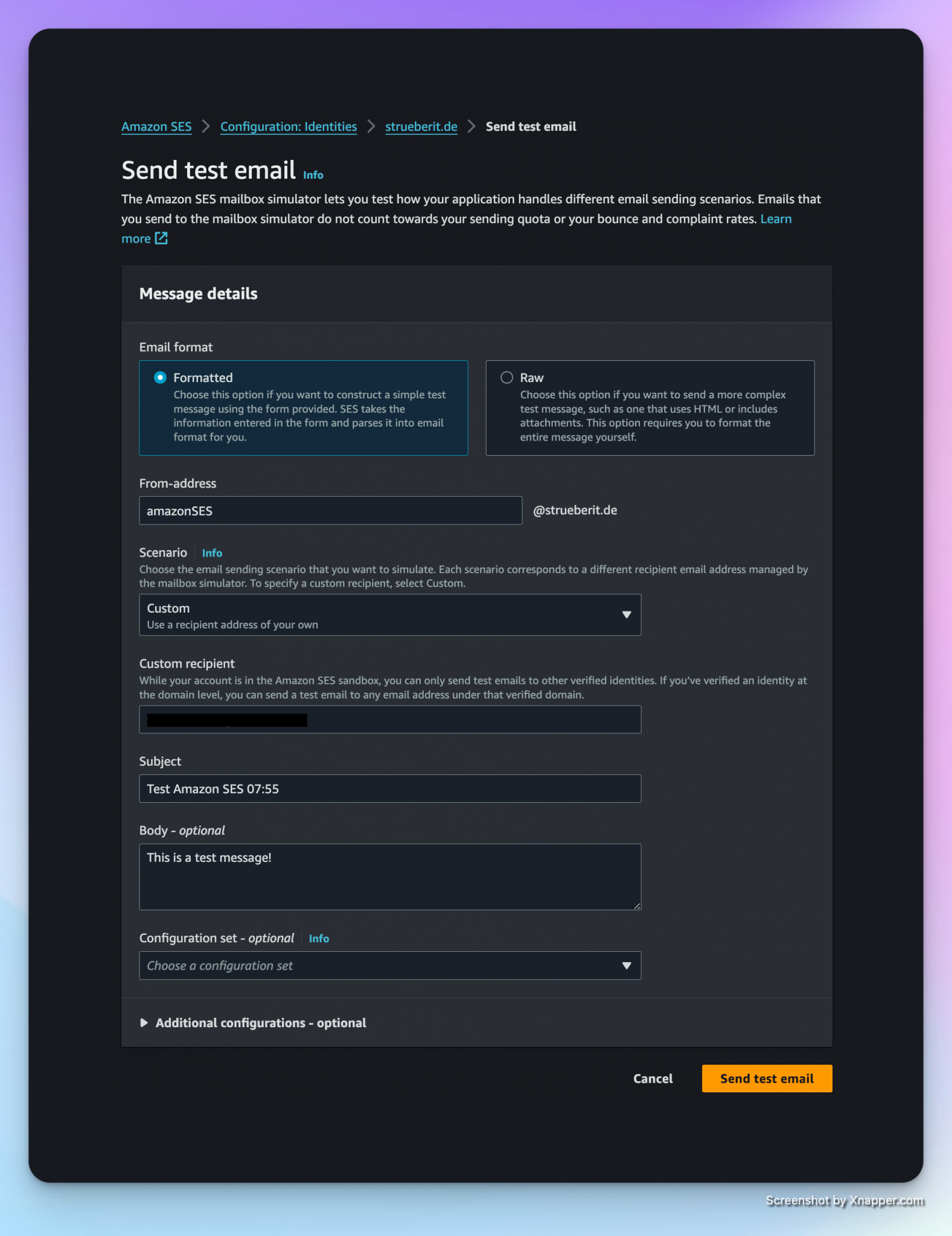The width and height of the screenshot is (952, 1236).
Task: Focus the Subject text field
Action: [389, 789]
